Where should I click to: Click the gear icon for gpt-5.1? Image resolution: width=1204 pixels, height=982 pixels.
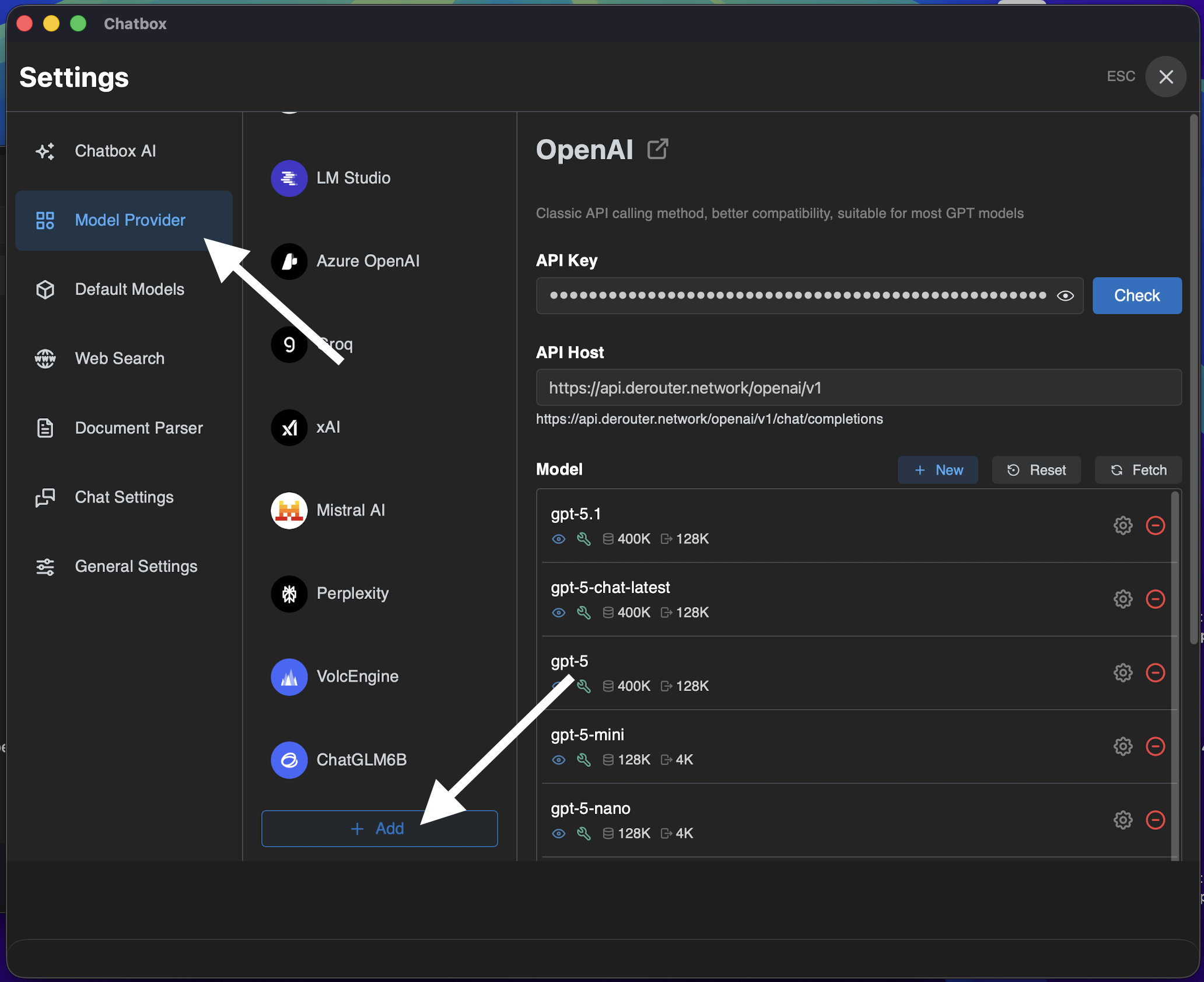[1122, 525]
